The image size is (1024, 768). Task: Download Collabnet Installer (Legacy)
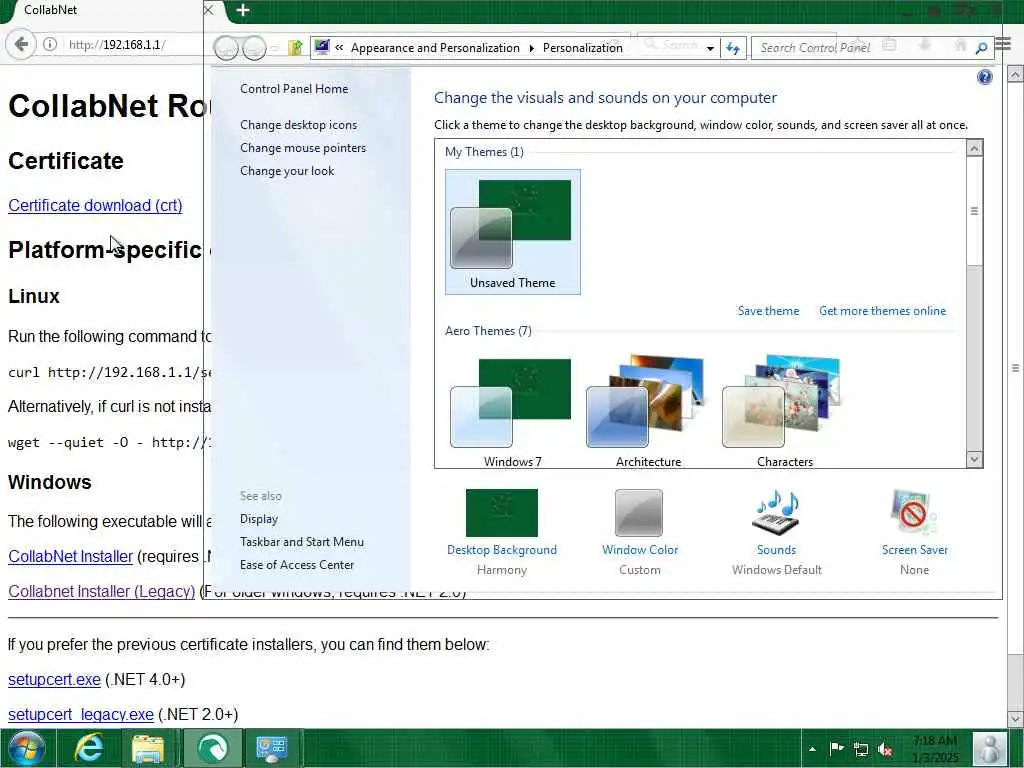[x=101, y=591]
